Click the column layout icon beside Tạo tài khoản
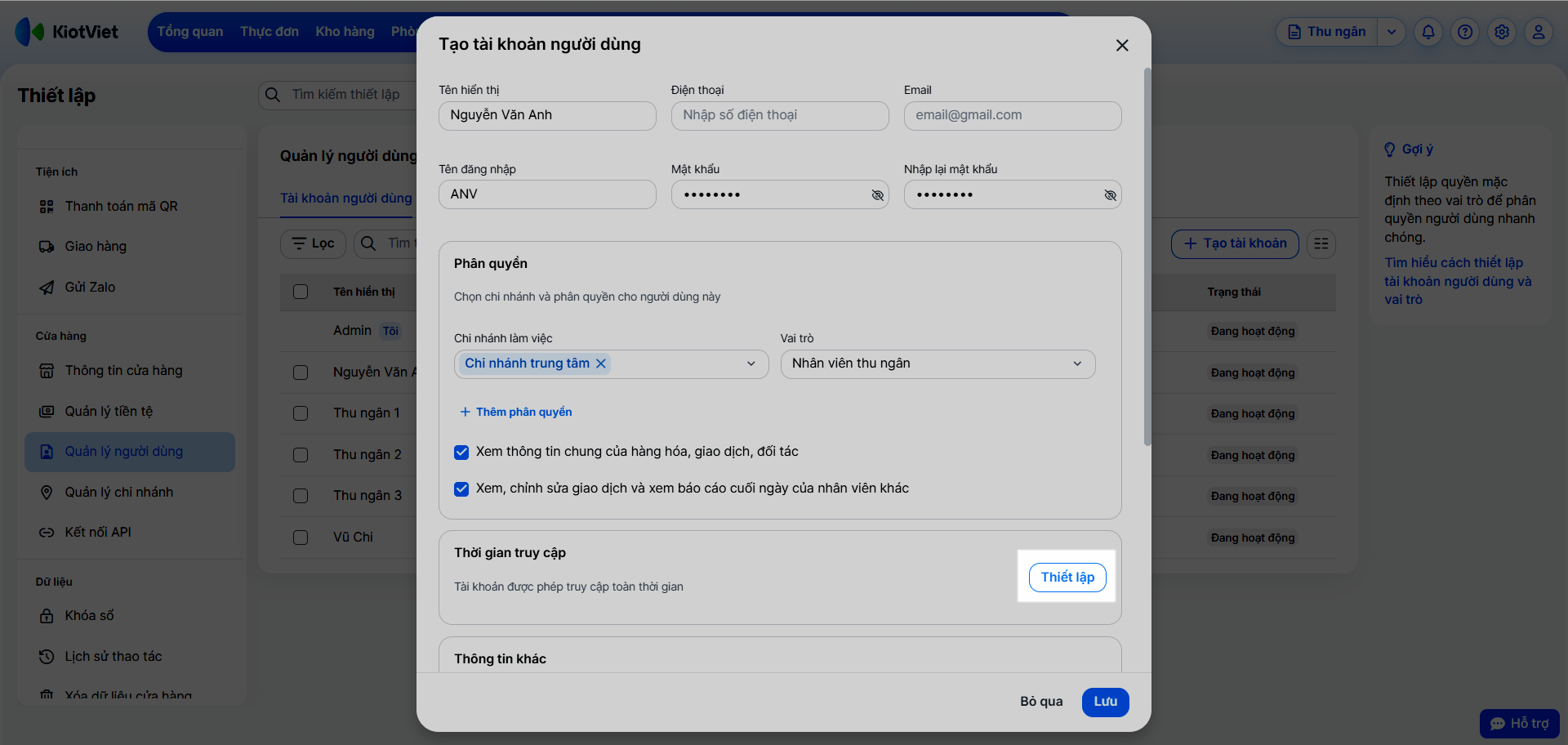 [x=1321, y=243]
